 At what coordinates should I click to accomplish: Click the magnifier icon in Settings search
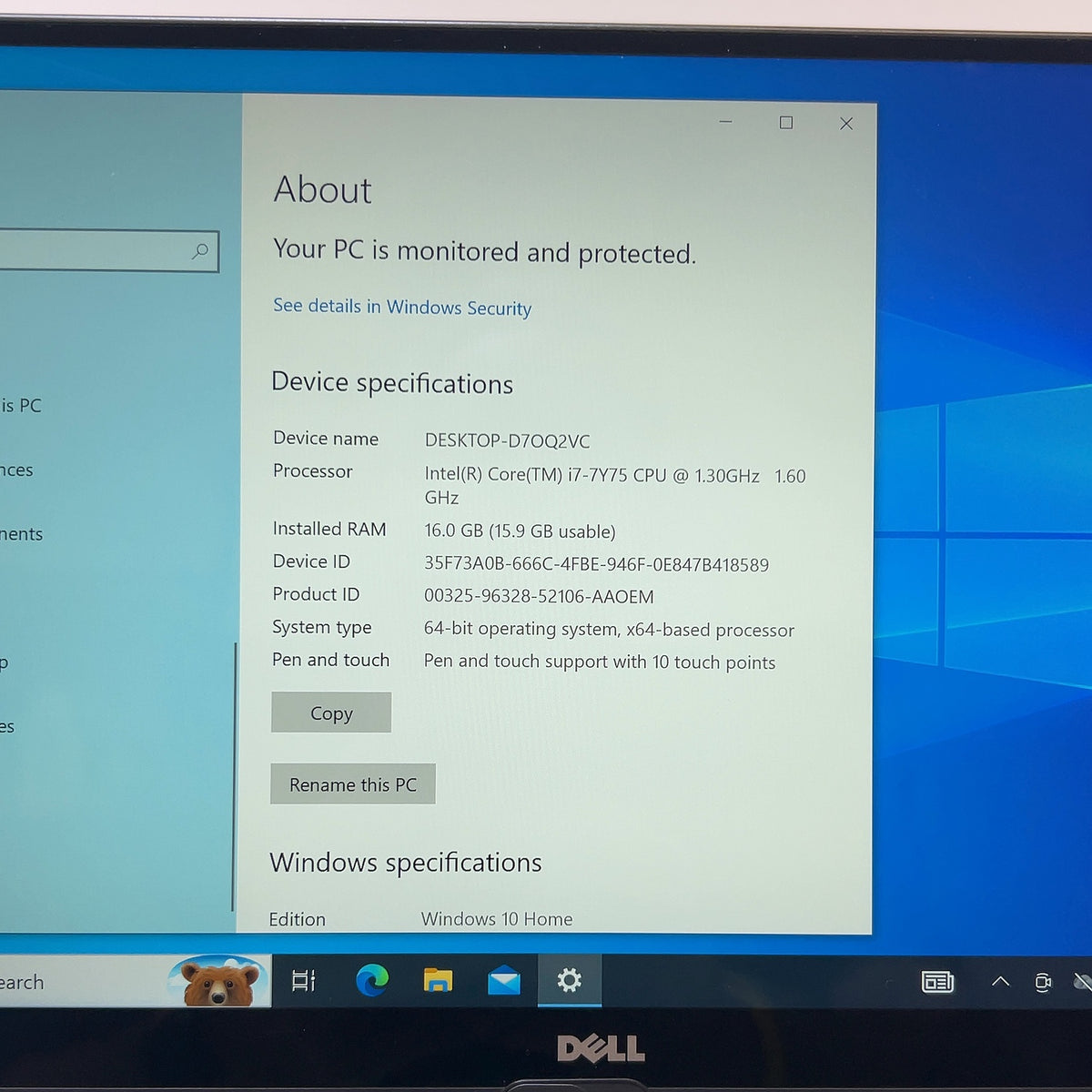[x=200, y=251]
